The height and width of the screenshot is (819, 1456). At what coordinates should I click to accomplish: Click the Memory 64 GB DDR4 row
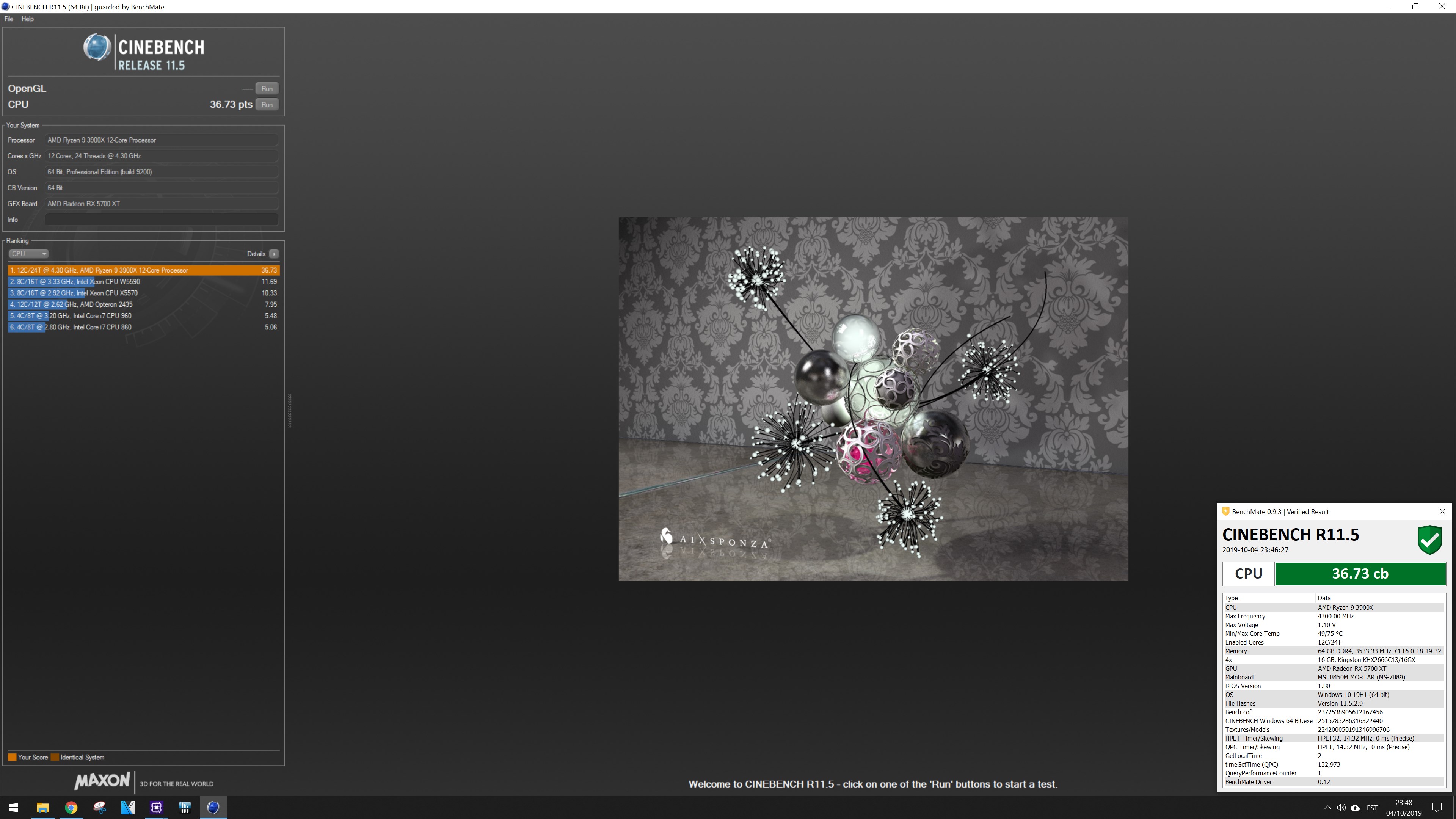coord(1334,651)
